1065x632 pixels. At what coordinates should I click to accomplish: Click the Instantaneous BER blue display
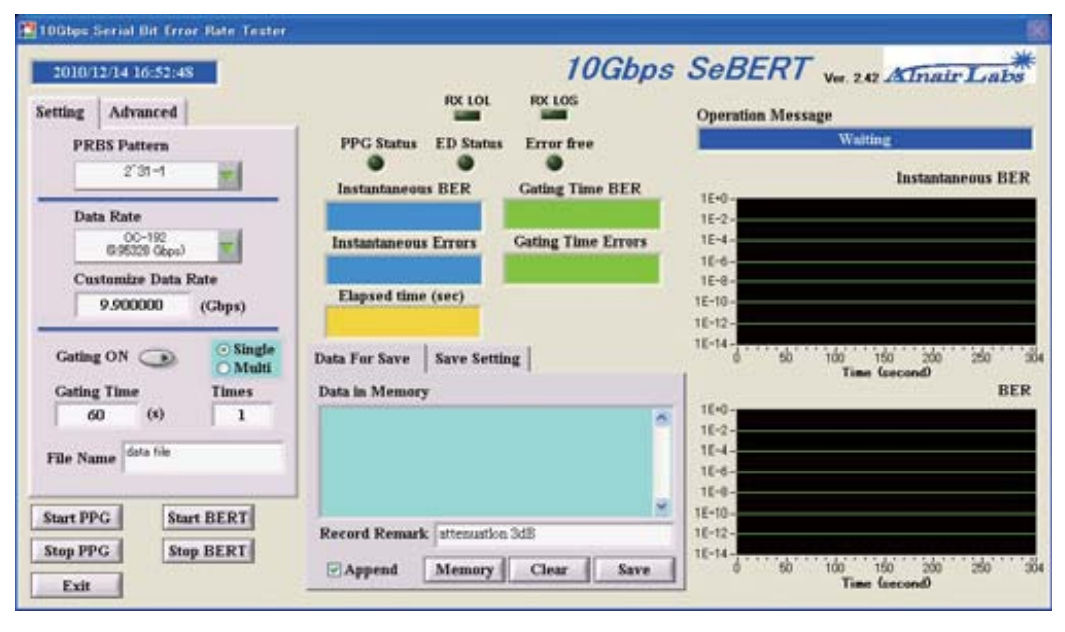pyautogui.click(x=404, y=216)
